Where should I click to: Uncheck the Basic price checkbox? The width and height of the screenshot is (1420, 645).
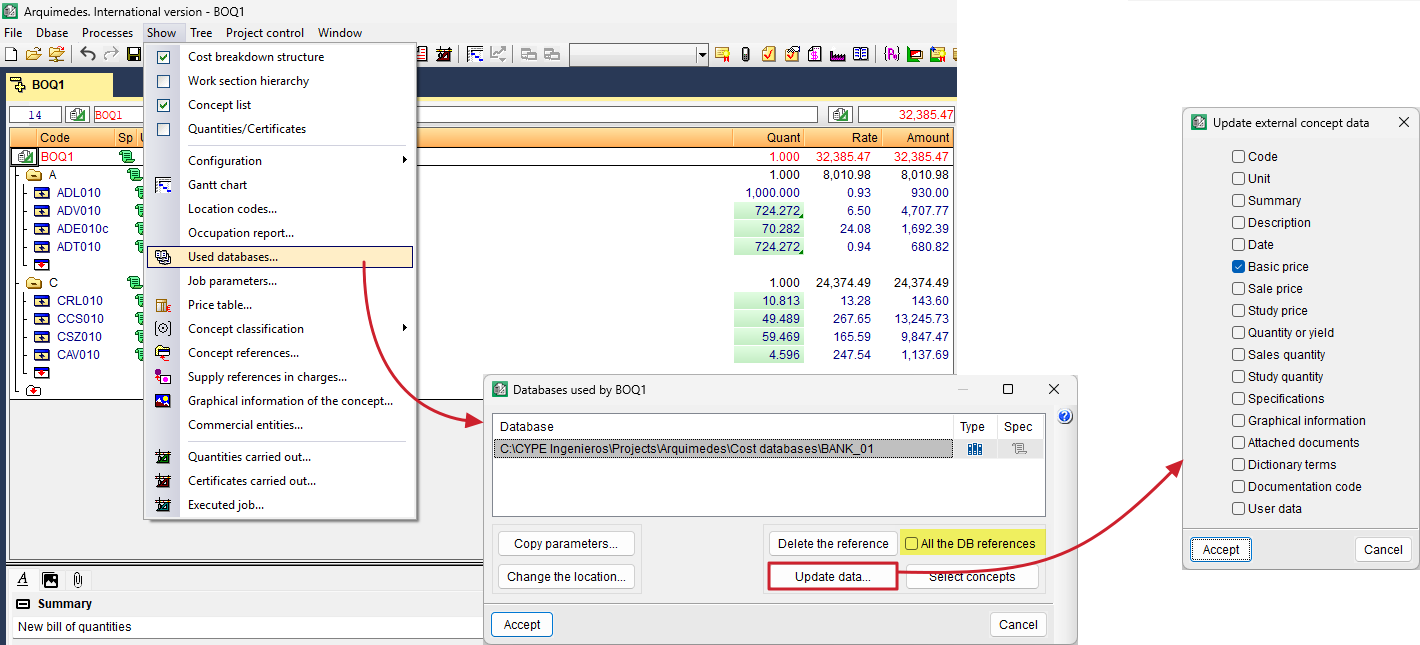point(1238,267)
